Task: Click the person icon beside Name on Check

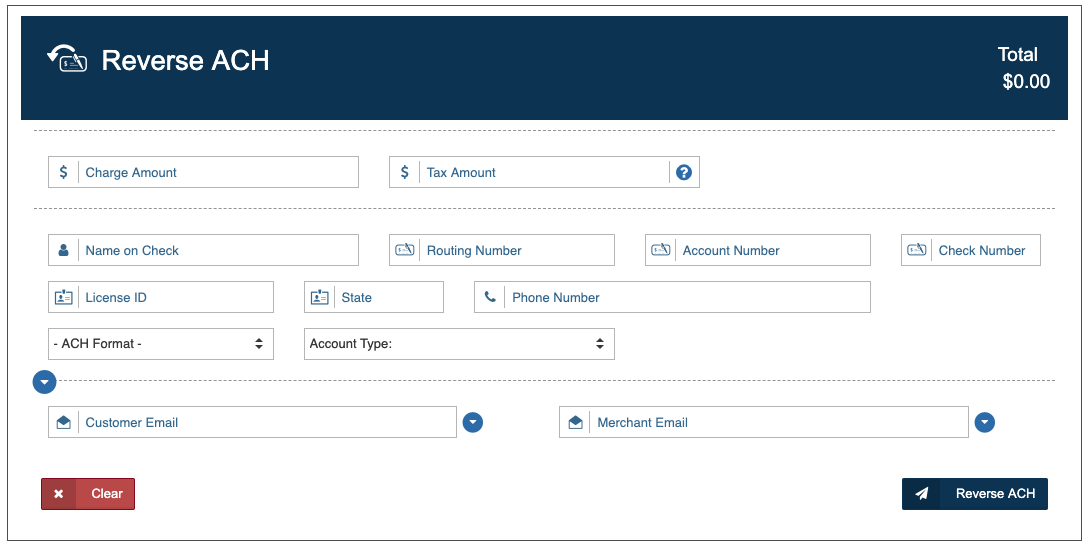Action: click(64, 250)
